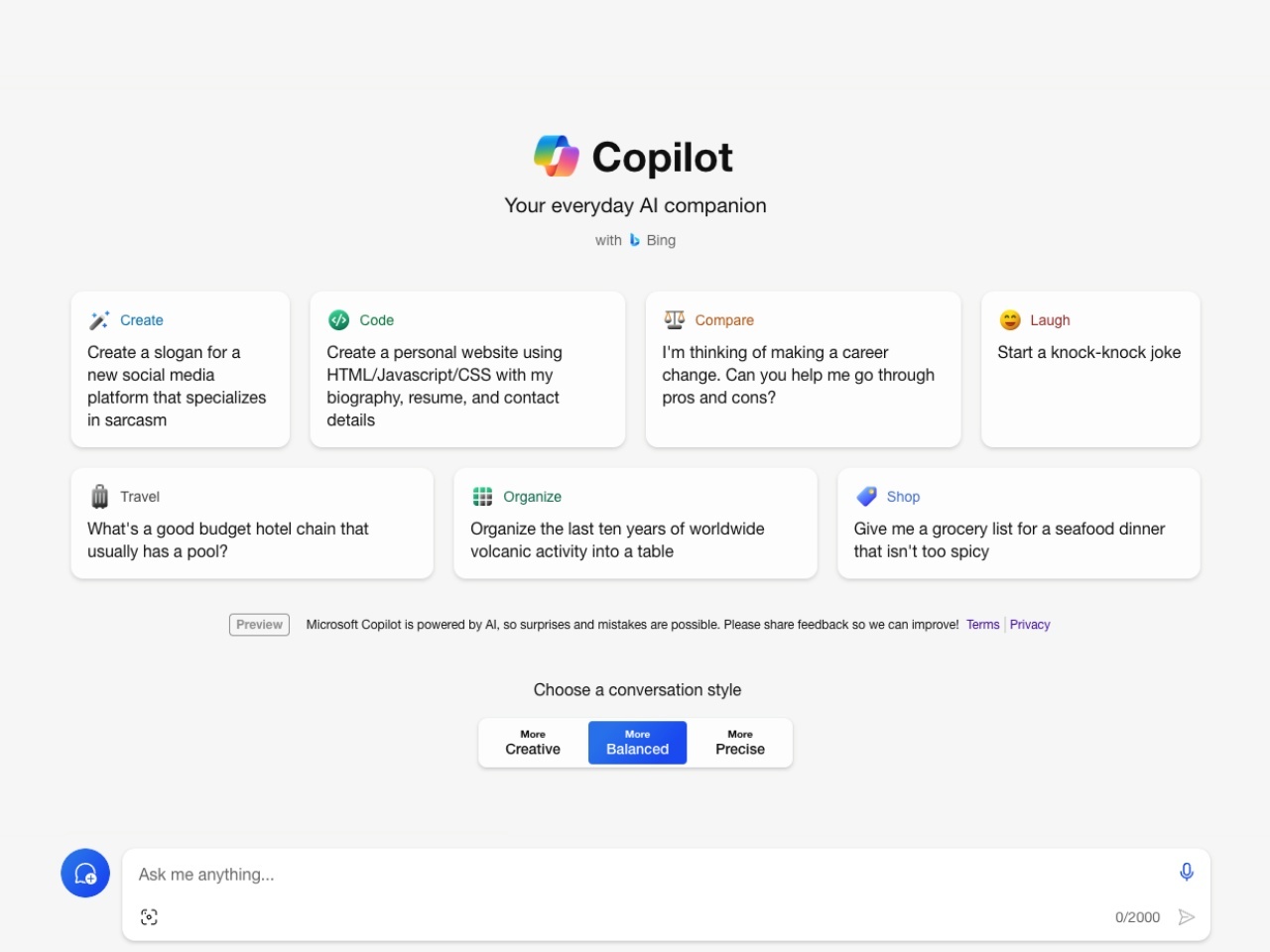1270x952 pixels.
Task: Click the Preview badge
Action: point(259,625)
